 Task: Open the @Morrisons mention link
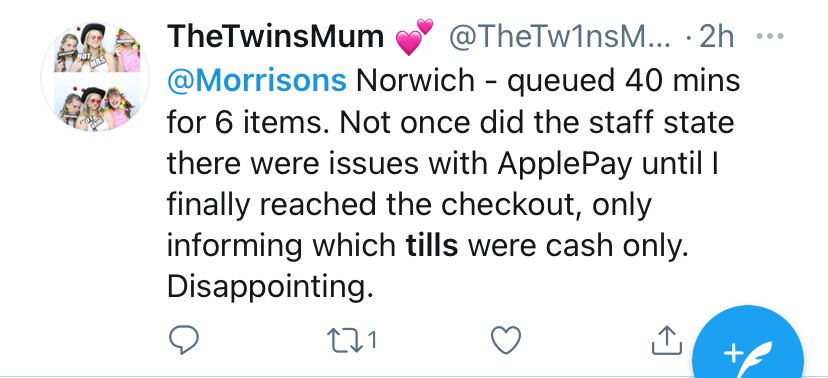click(x=257, y=81)
